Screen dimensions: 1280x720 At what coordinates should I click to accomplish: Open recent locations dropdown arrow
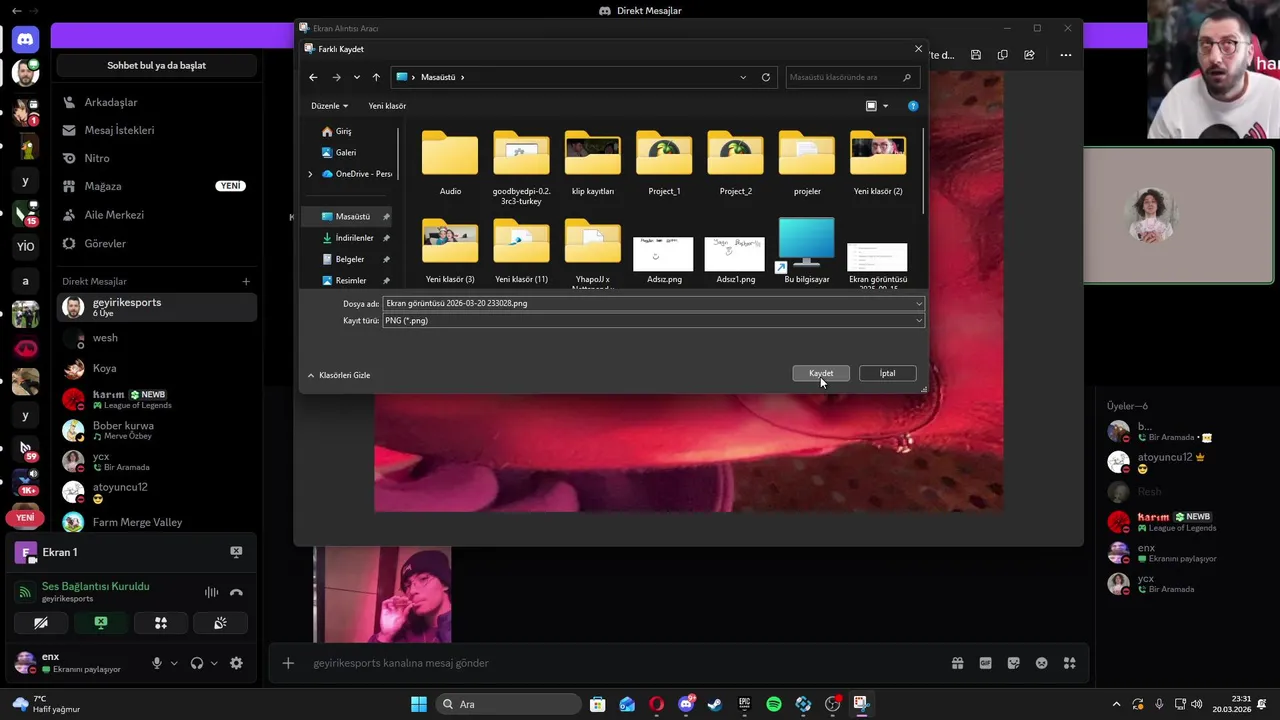[x=356, y=77]
